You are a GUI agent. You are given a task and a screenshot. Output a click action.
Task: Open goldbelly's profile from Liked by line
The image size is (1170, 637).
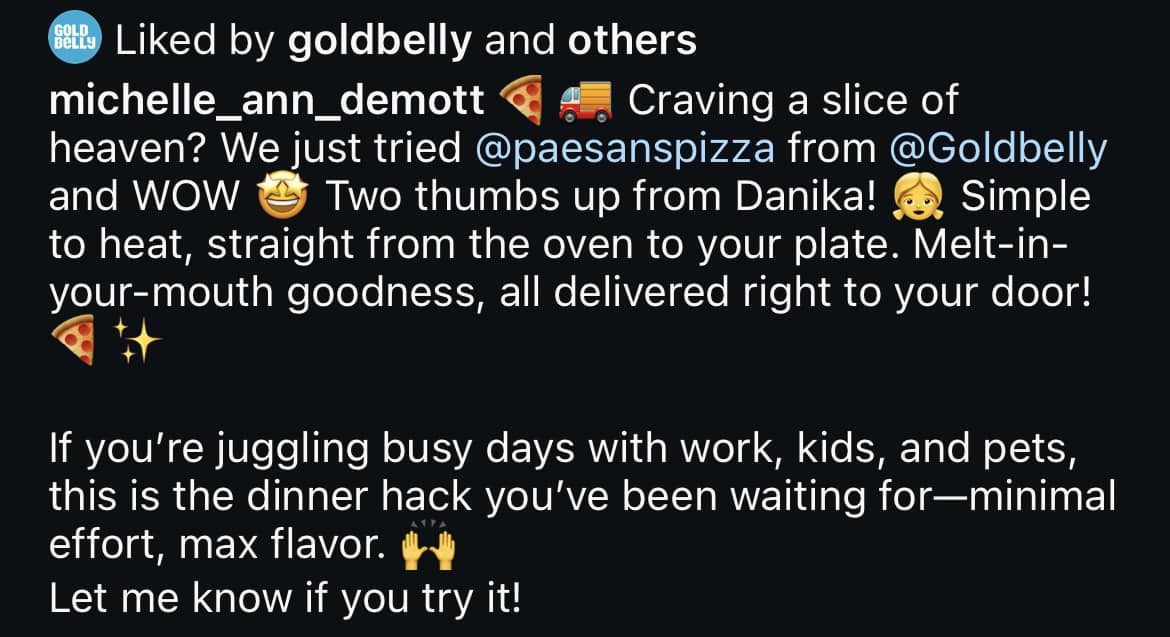[379, 40]
